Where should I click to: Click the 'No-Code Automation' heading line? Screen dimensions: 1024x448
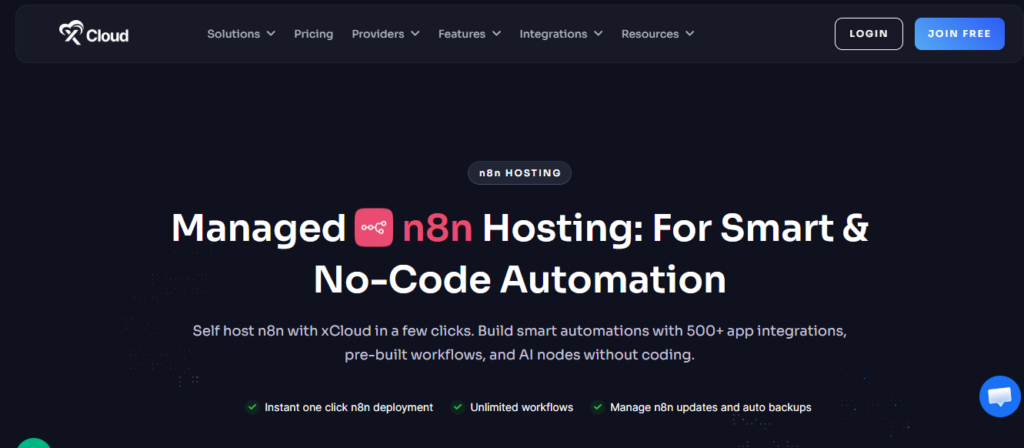click(x=520, y=280)
